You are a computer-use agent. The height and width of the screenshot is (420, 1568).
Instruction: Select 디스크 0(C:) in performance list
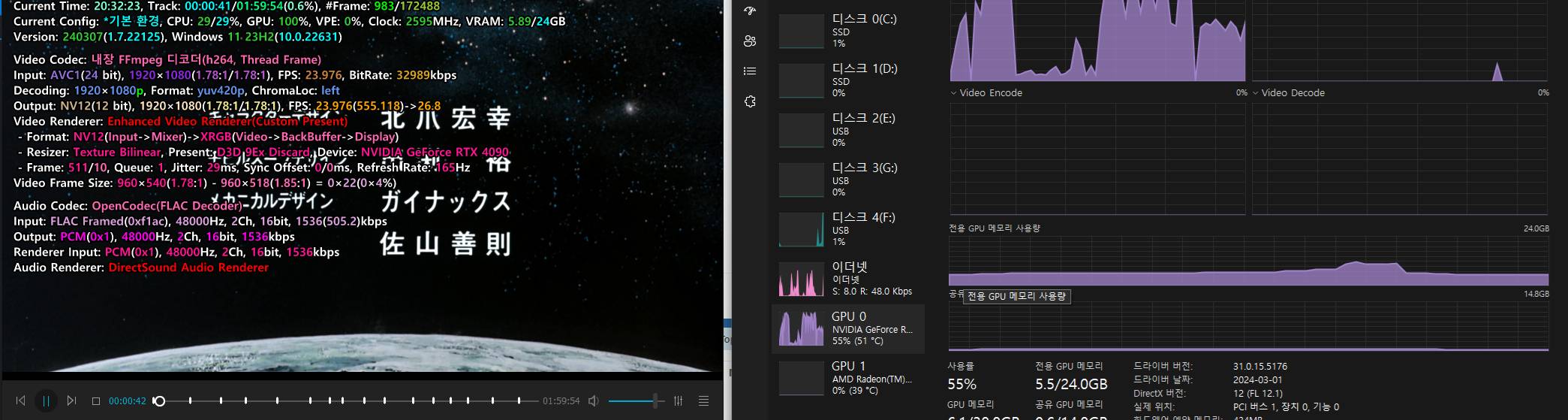click(848, 31)
